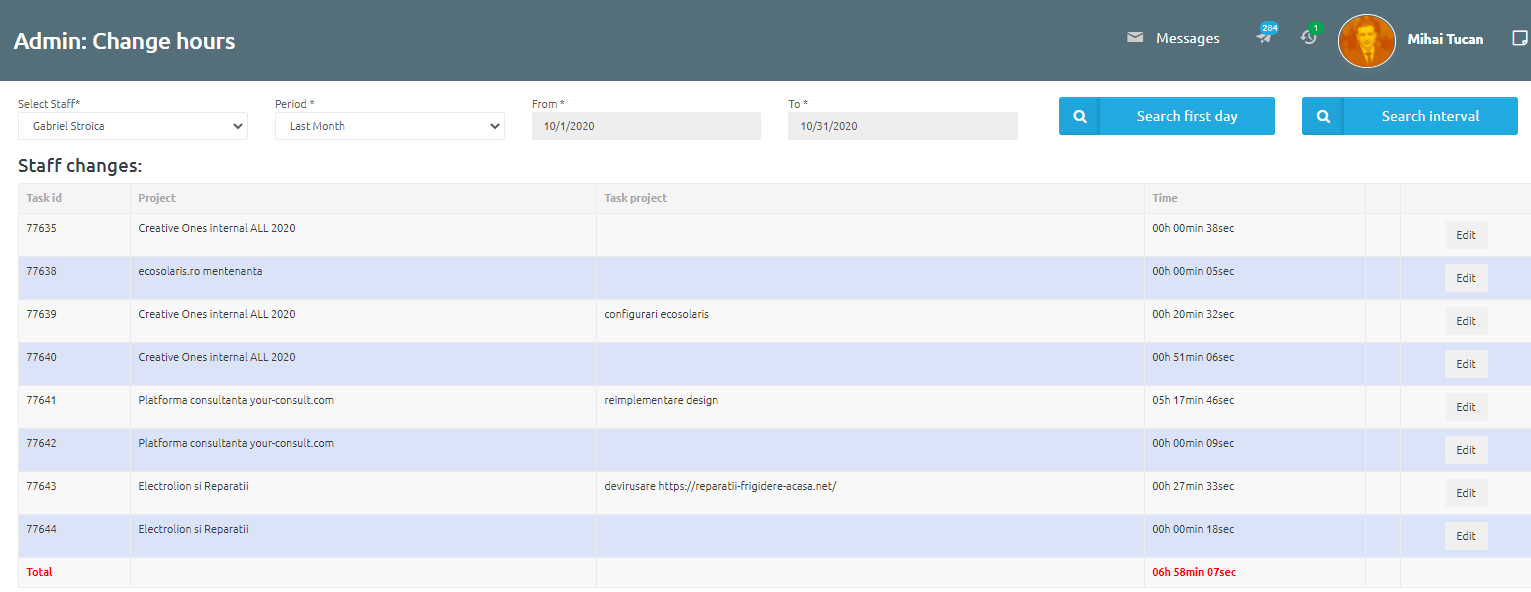Open Mihai Tucan's profile avatar

1366,41
